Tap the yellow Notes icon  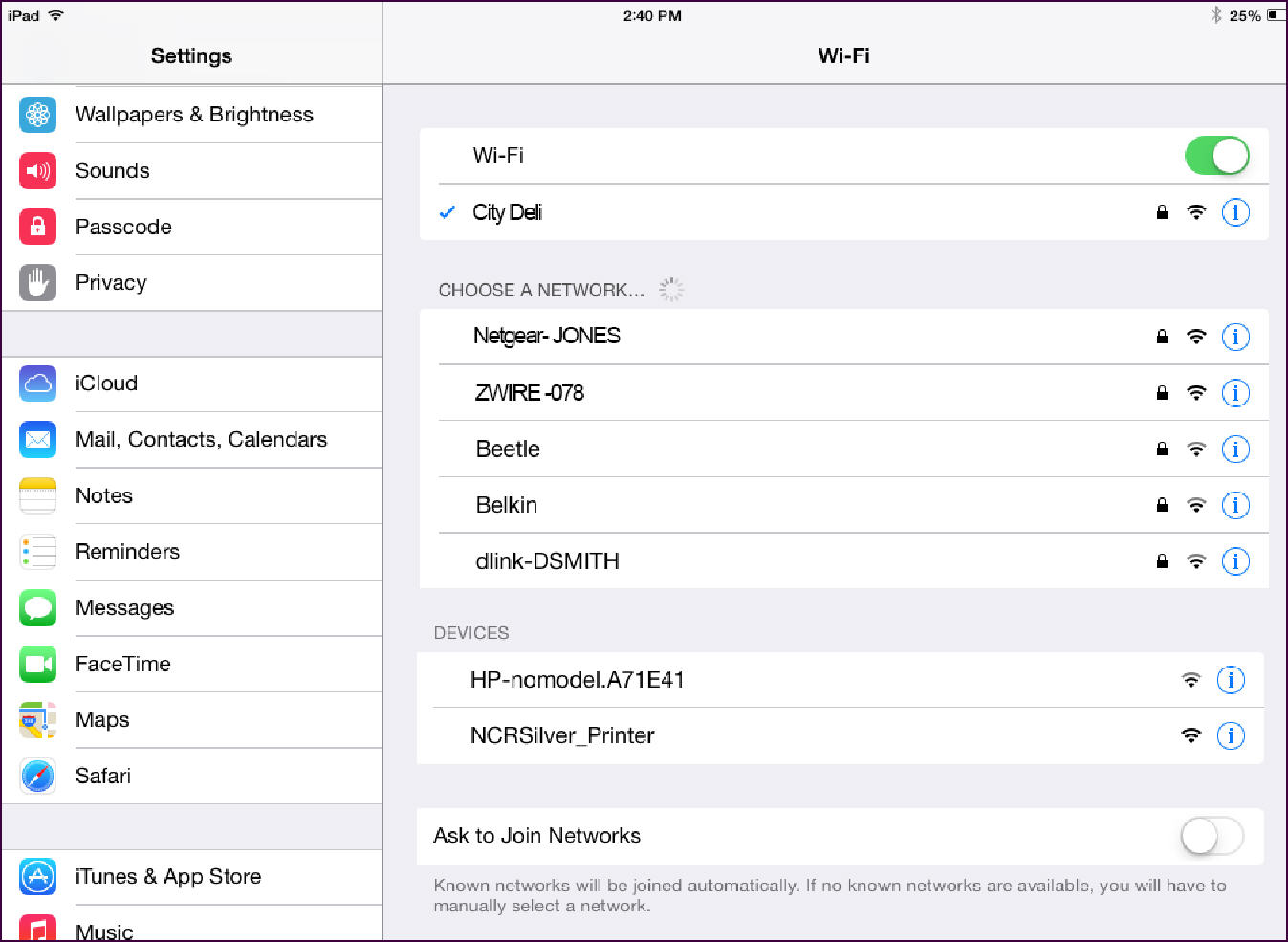tap(37, 495)
